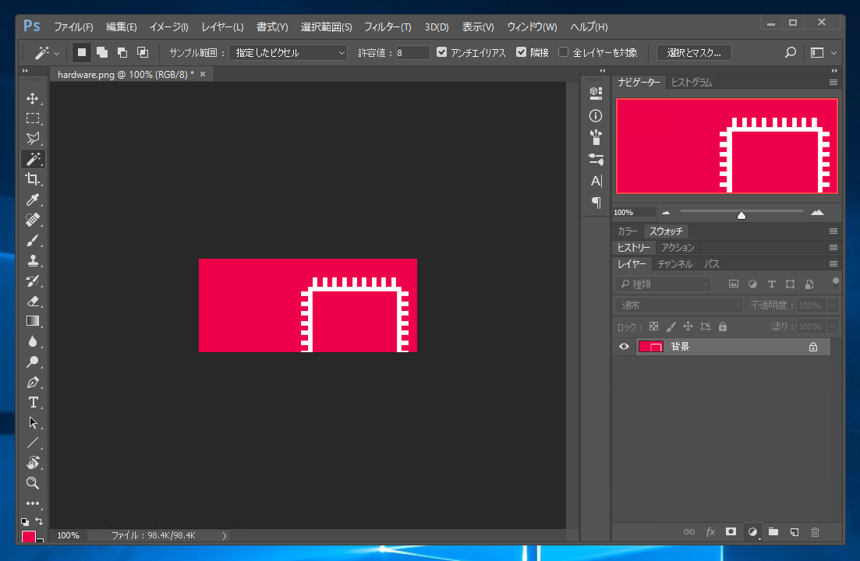Select the Gradient tool
Image resolution: width=860 pixels, height=561 pixels.
point(32,321)
